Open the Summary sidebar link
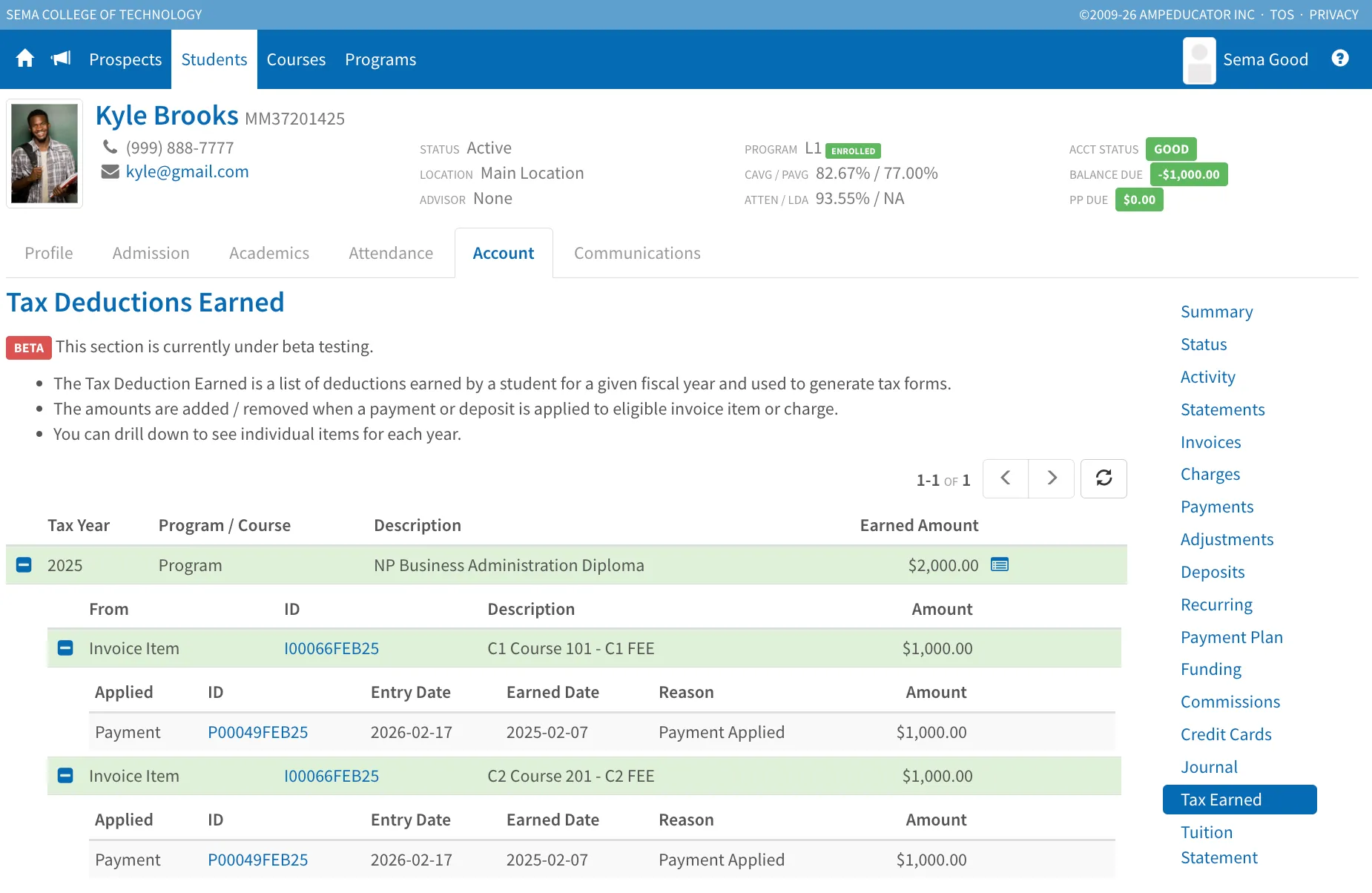Viewport: 1372px width, 893px height. pos(1217,312)
